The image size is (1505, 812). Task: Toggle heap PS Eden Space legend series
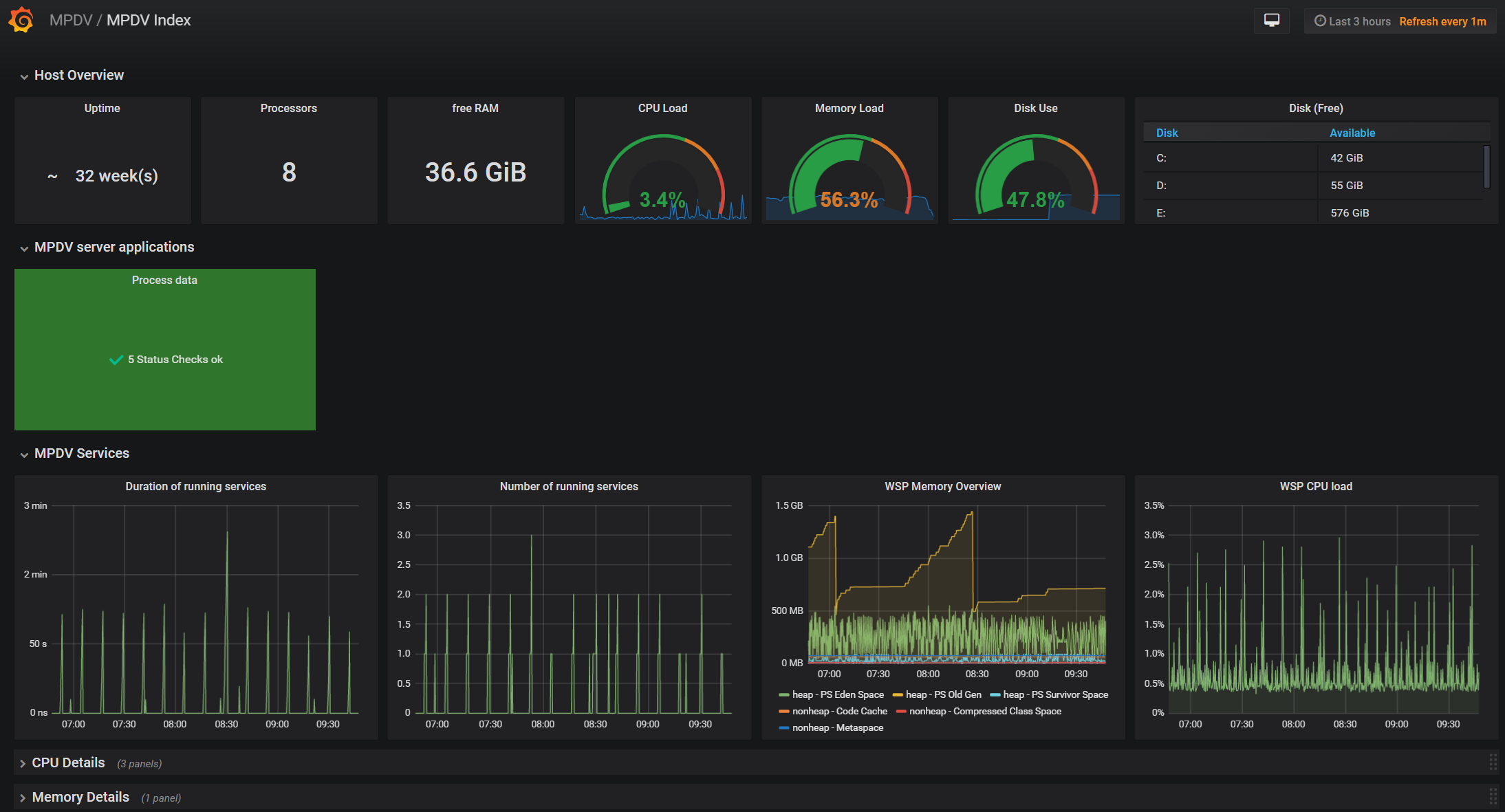pyautogui.click(x=837, y=694)
